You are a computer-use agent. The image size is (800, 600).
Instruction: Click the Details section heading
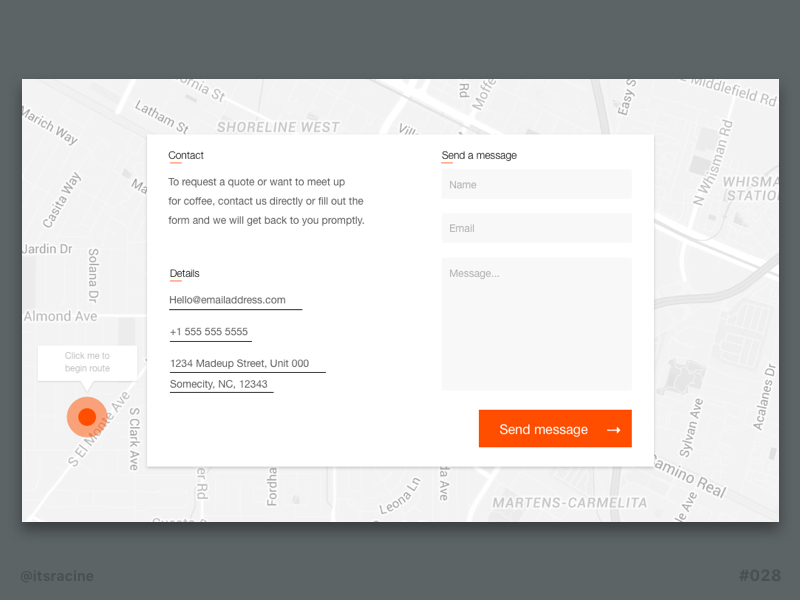(x=184, y=273)
